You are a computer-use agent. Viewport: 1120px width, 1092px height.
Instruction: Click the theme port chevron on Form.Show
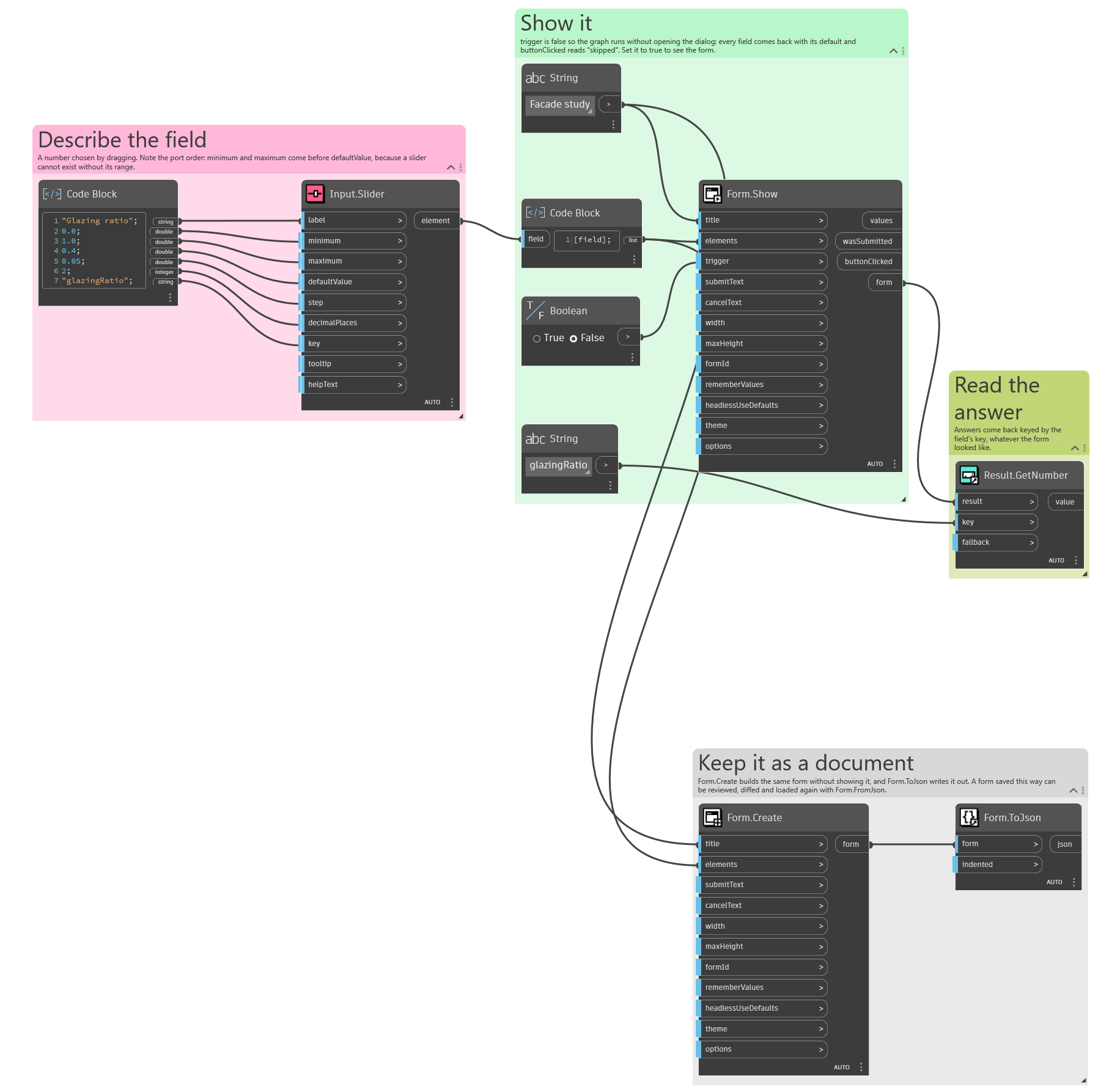(821, 426)
